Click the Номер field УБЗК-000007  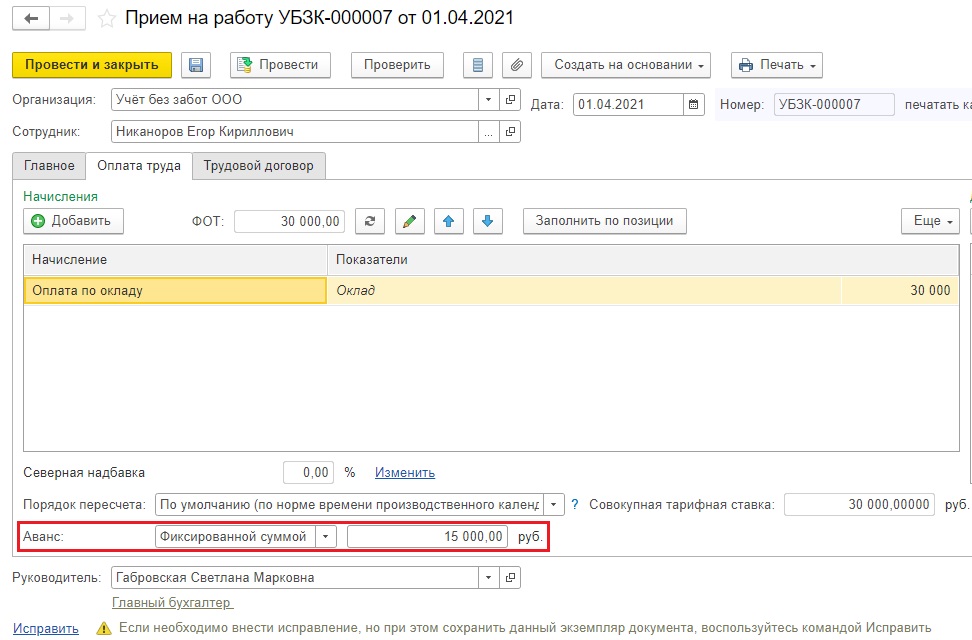[x=834, y=104]
